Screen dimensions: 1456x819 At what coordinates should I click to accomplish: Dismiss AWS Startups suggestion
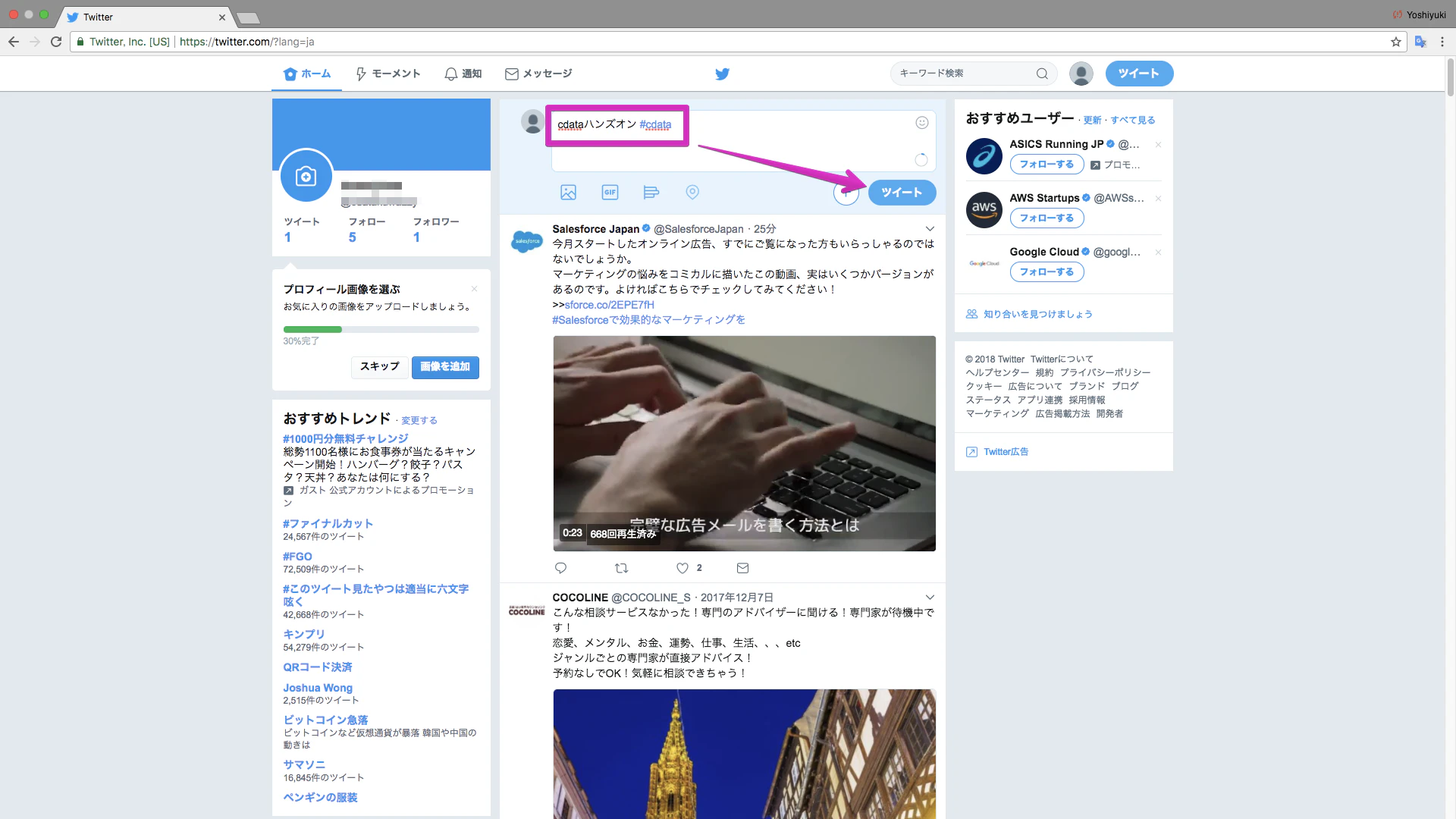(x=1158, y=199)
